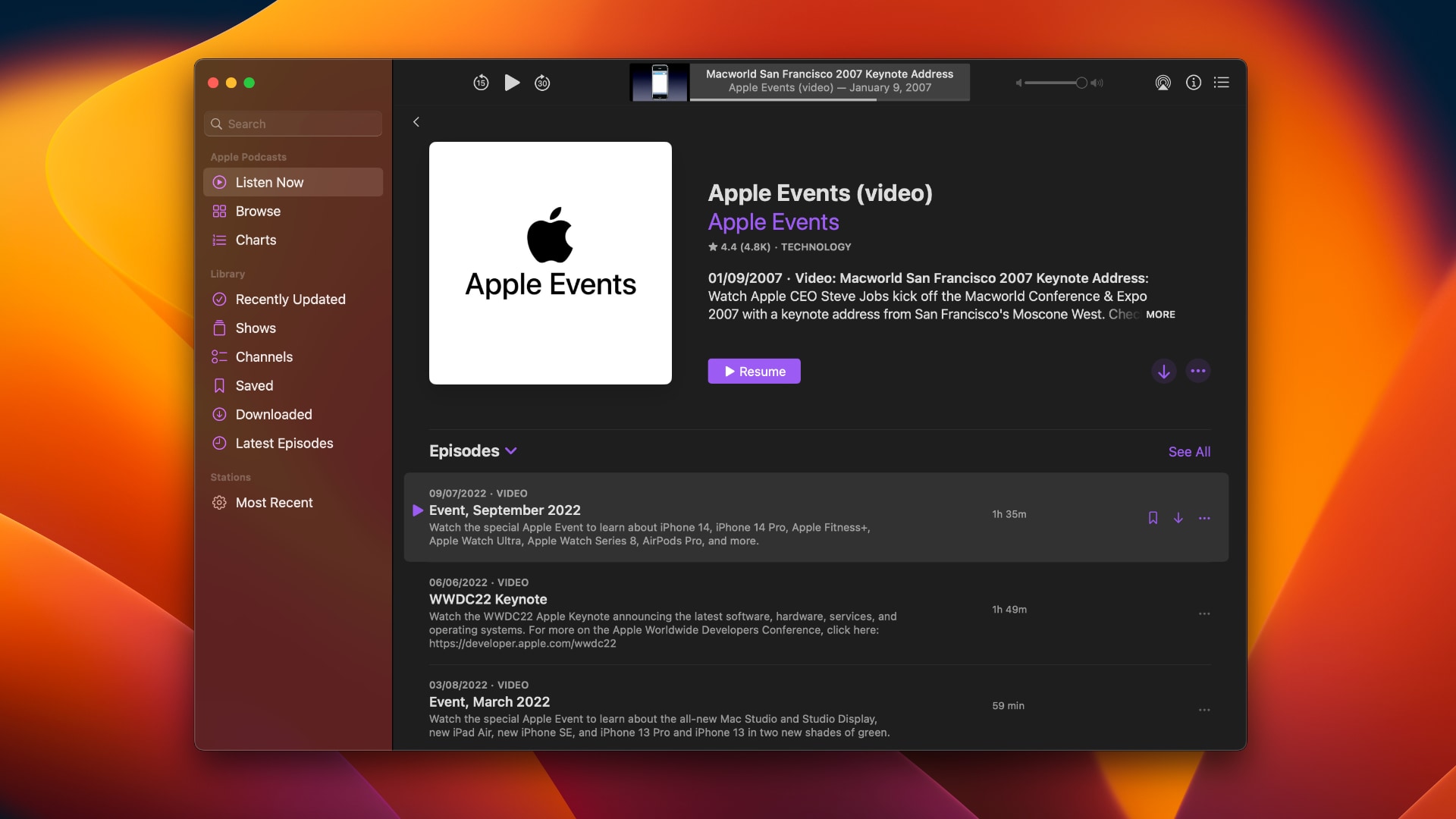Open Charts in the sidebar
Viewport: 1456px width, 819px height.
point(293,240)
